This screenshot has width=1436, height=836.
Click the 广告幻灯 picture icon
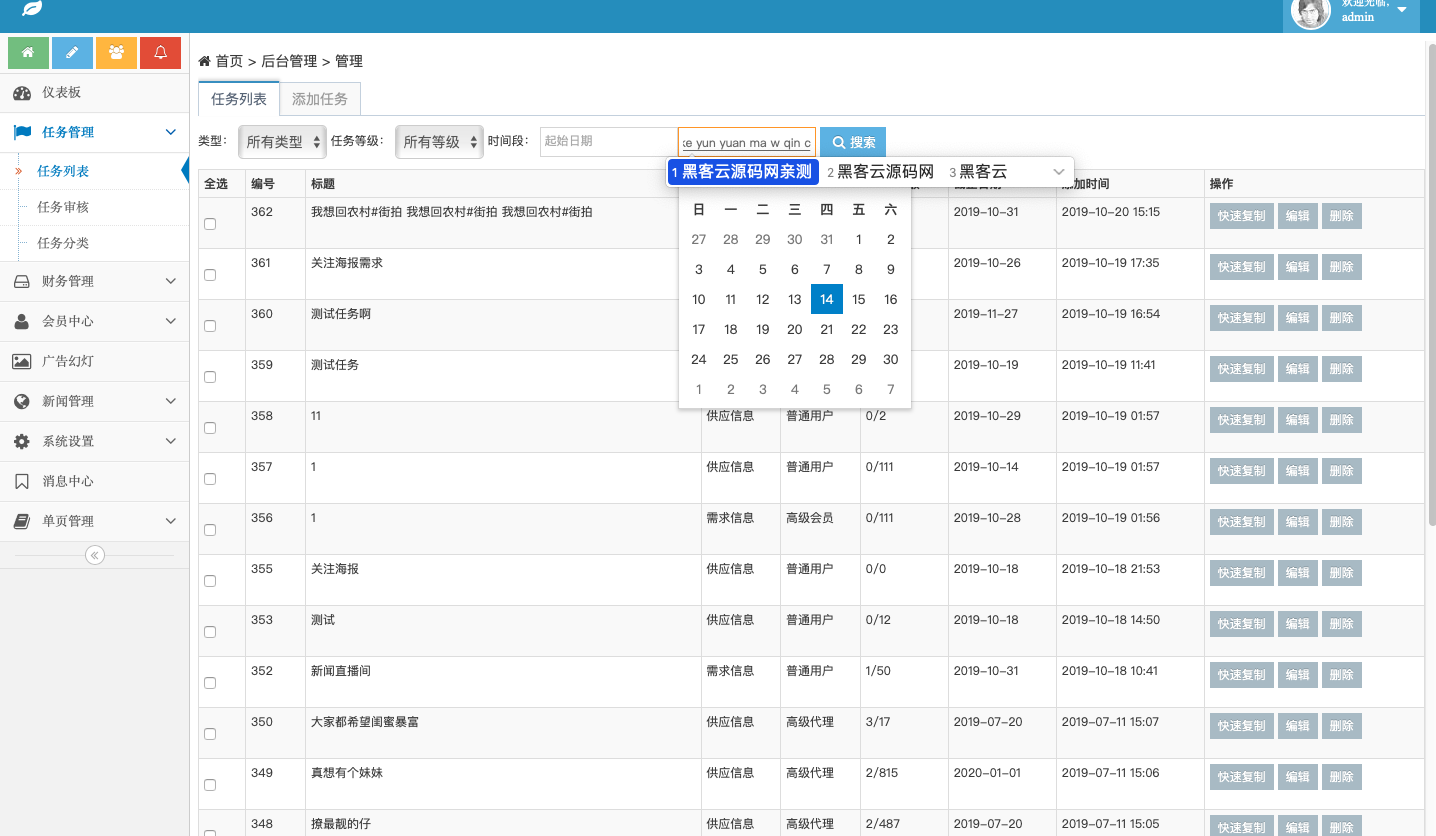click(22, 361)
